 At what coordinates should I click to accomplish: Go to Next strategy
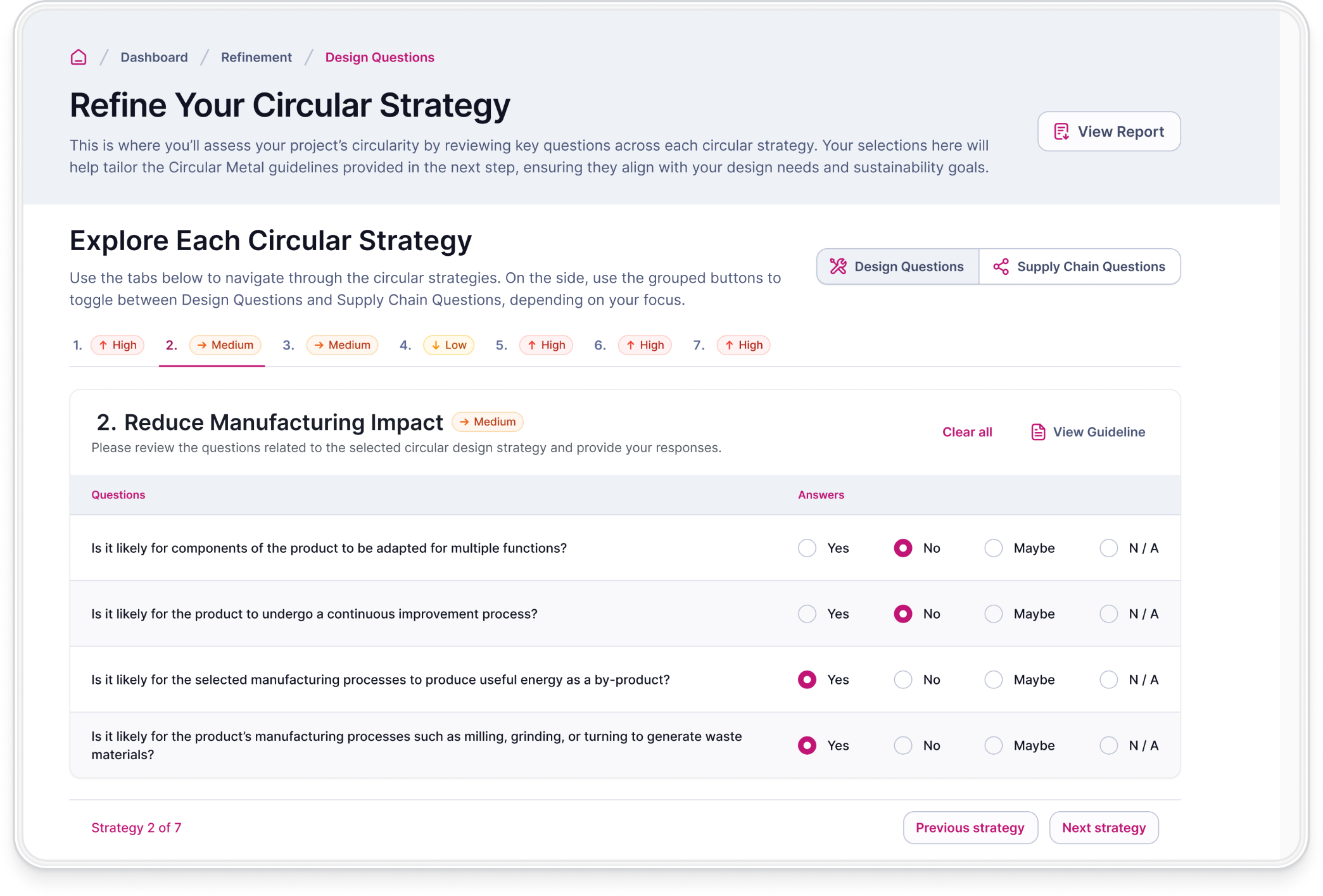[1104, 828]
